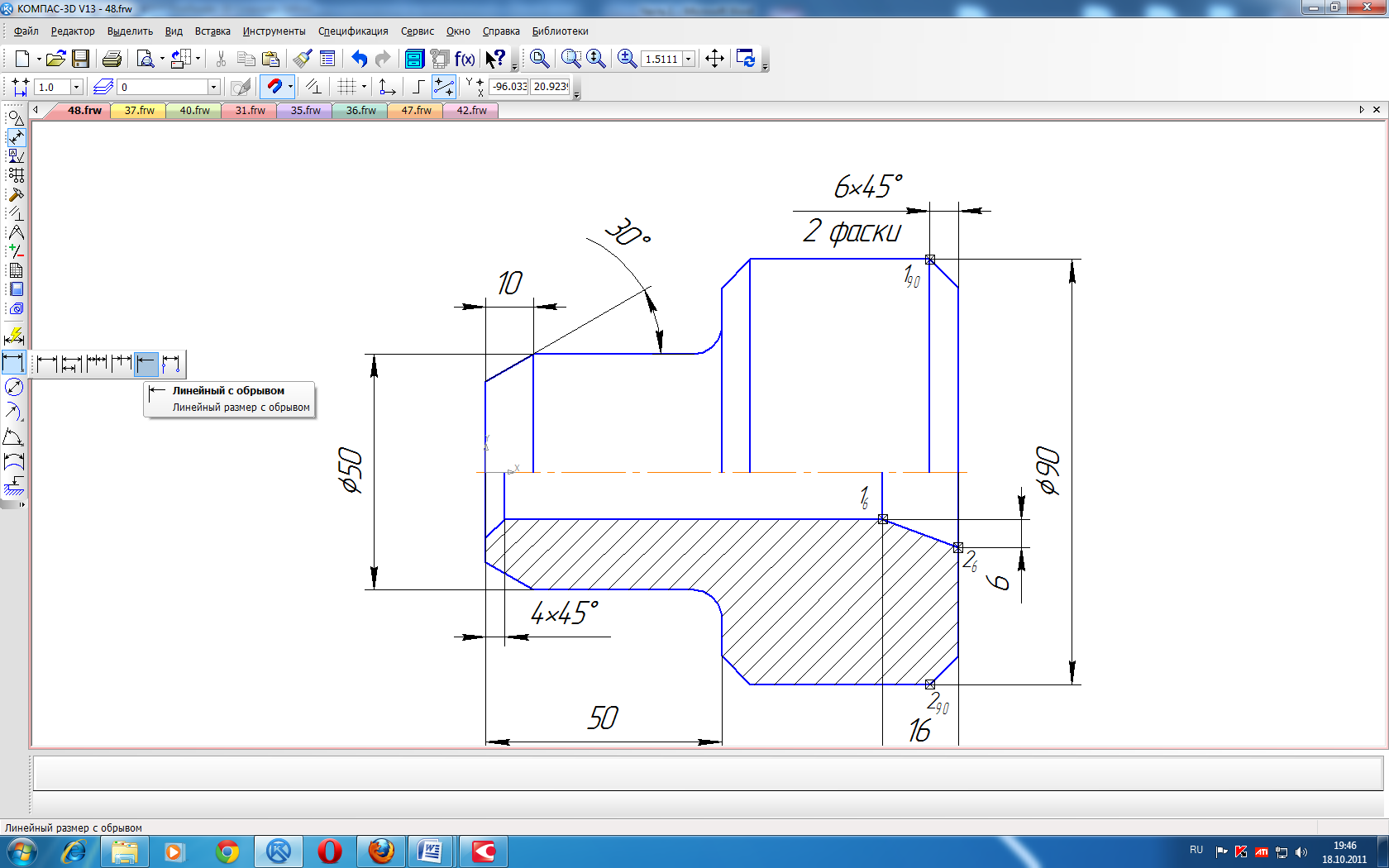Image resolution: width=1389 pixels, height=868 pixels.
Task: Choose Linear from common base flyout icon
Action: pyautogui.click(x=72, y=363)
